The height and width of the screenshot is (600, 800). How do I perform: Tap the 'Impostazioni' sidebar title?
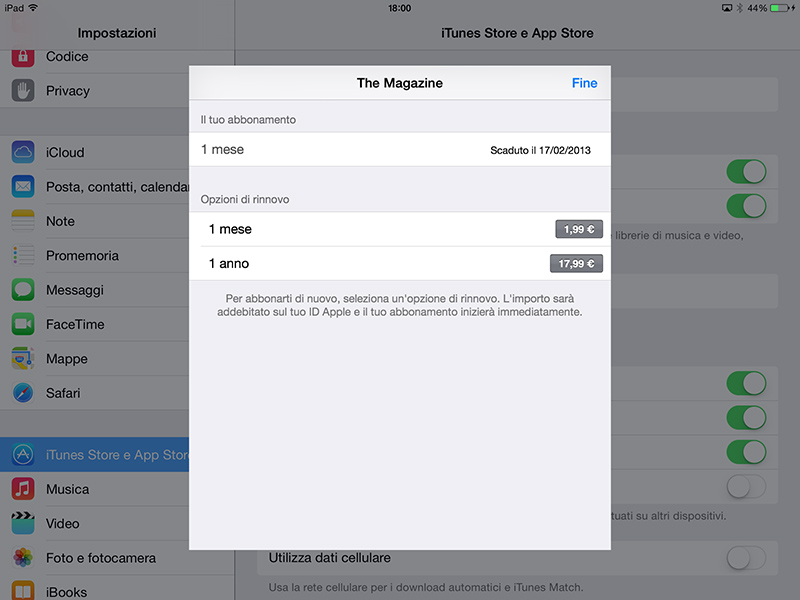point(117,33)
